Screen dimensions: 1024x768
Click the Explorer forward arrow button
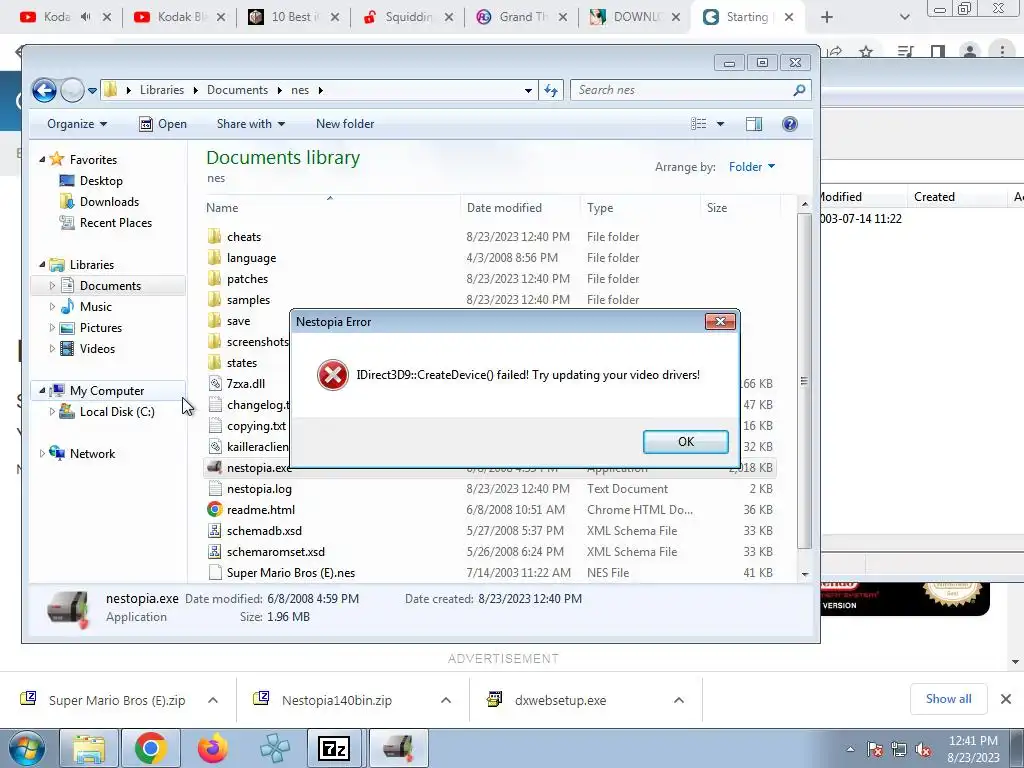(x=72, y=90)
